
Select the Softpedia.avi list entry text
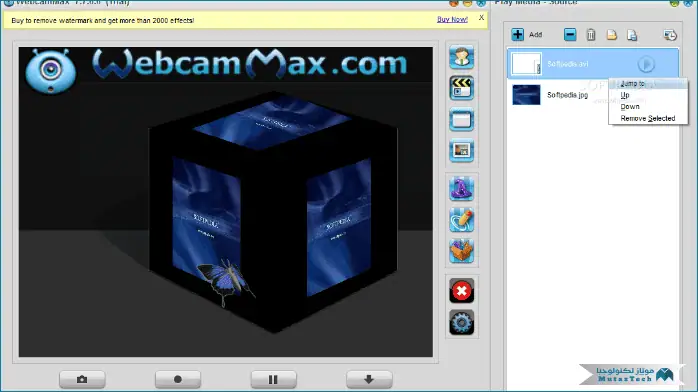(568, 64)
